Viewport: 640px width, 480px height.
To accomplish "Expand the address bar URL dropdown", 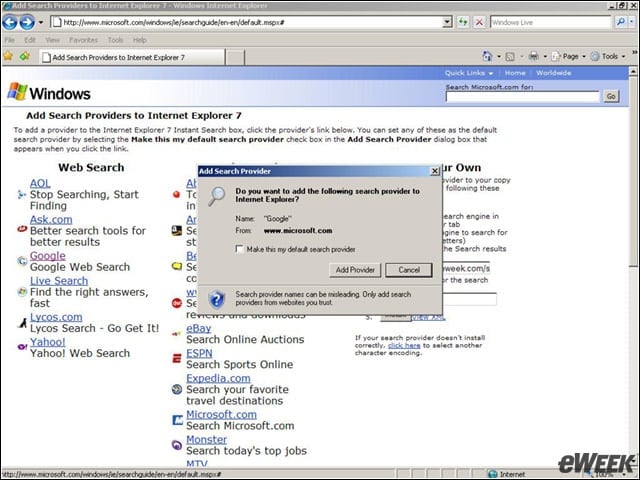I will pos(447,22).
